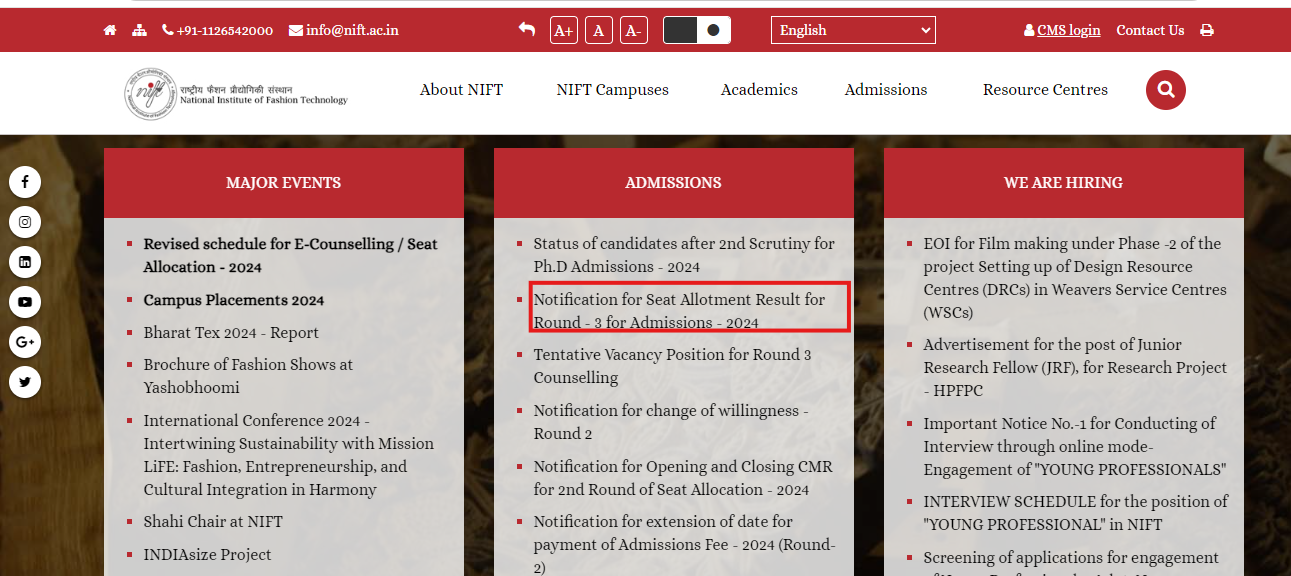Expand the NIFT Campuses menu
Screen dimensions: 1291x576
pyautogui.click(x=612, y=90)
